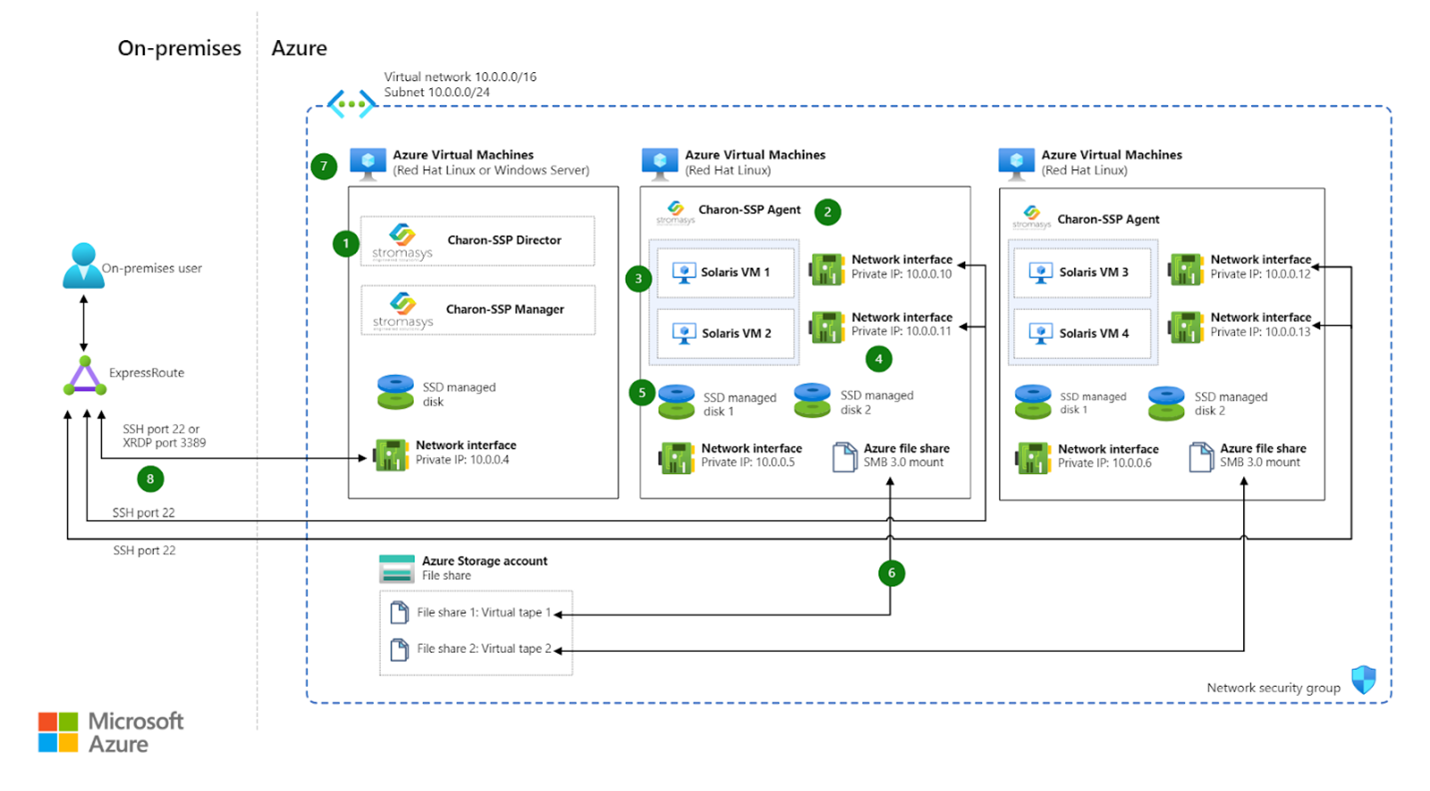Image resolution: width=1430 pixels, height=791 pixels.
Task: Select the Solaris VM 4 monitor icon
Action: 1043,333
